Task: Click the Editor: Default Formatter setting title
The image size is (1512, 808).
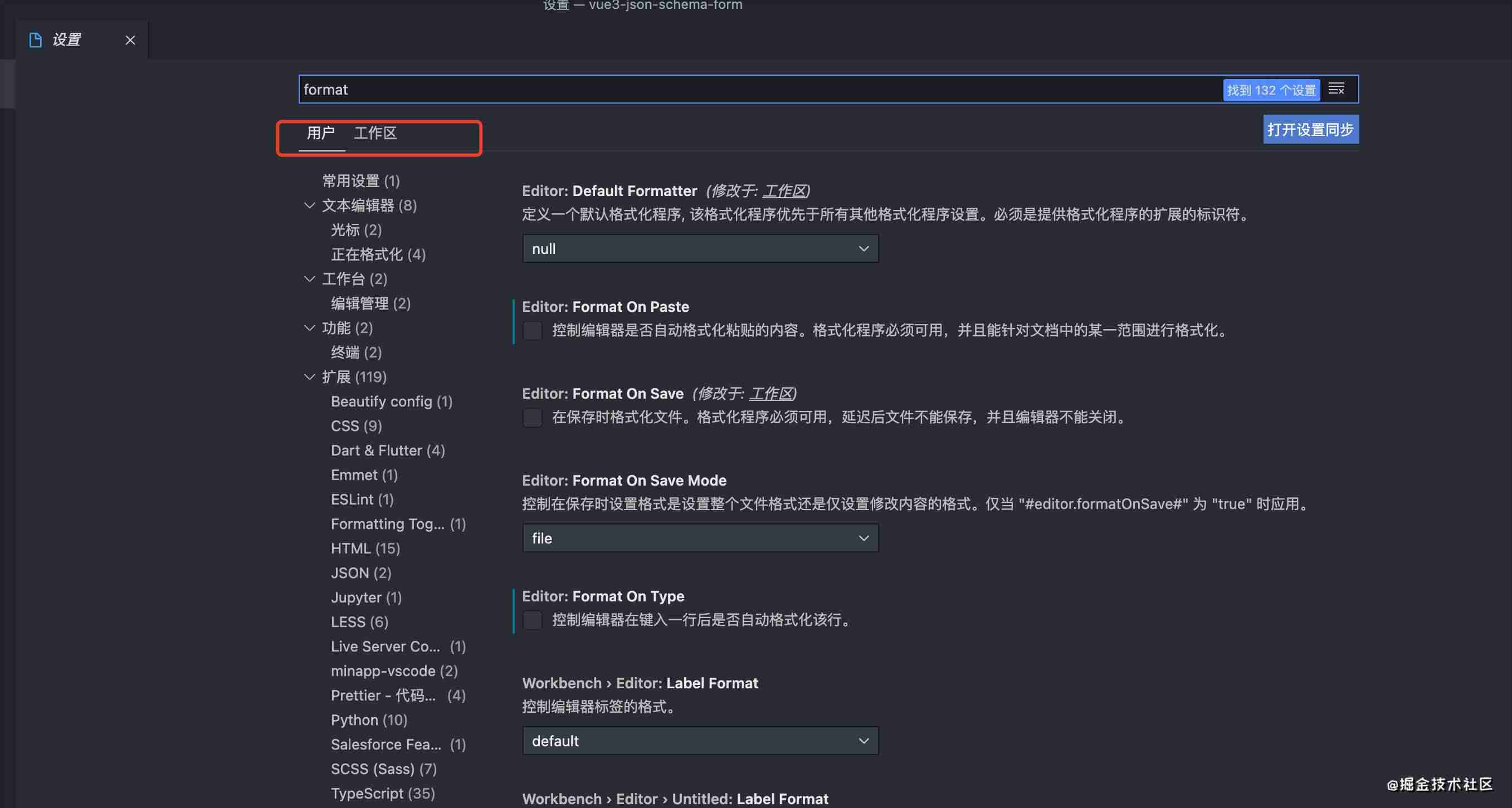Action: [x=610, y=190]
